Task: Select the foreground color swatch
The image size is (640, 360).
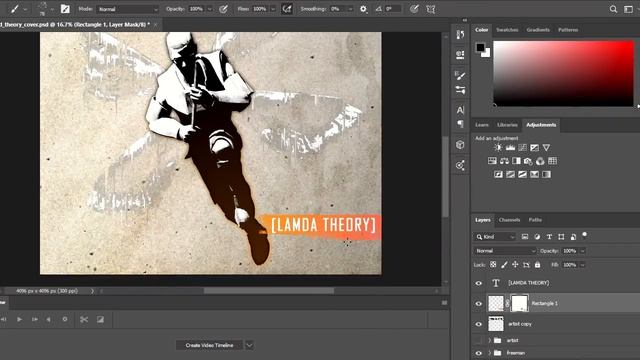Action: pyautogui.click(x=480, y=47)
